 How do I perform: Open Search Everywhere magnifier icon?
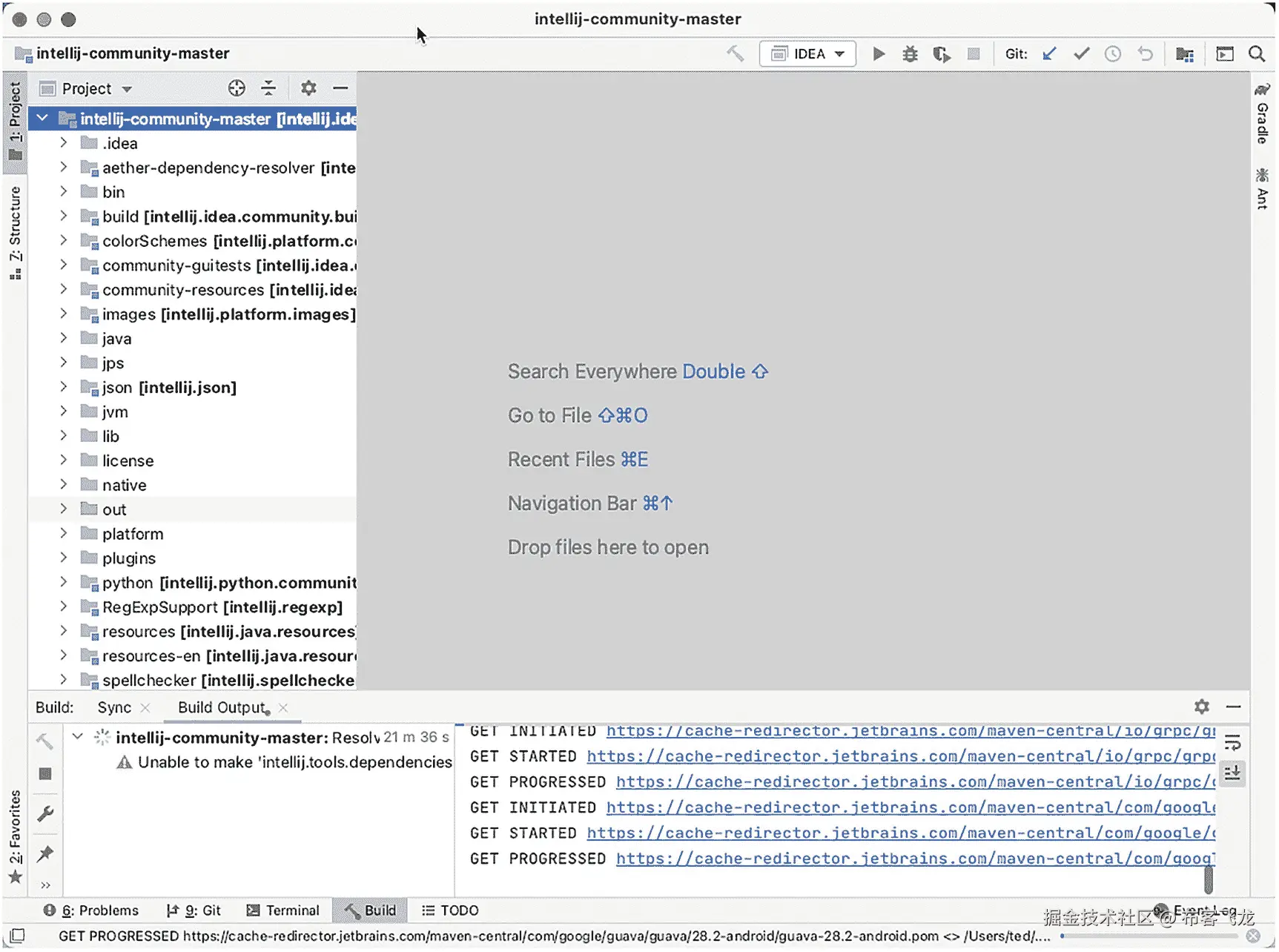(1257, 53)
